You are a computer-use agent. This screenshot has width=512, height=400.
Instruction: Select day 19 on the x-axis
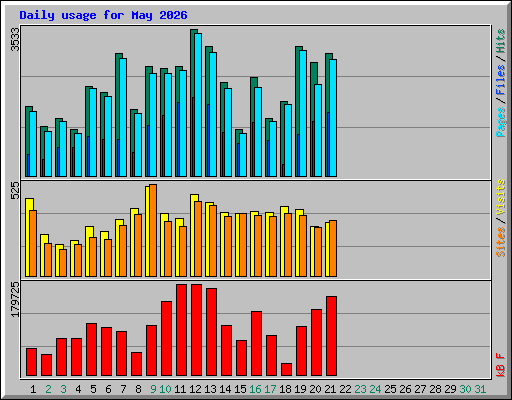[x=300, y=389]
